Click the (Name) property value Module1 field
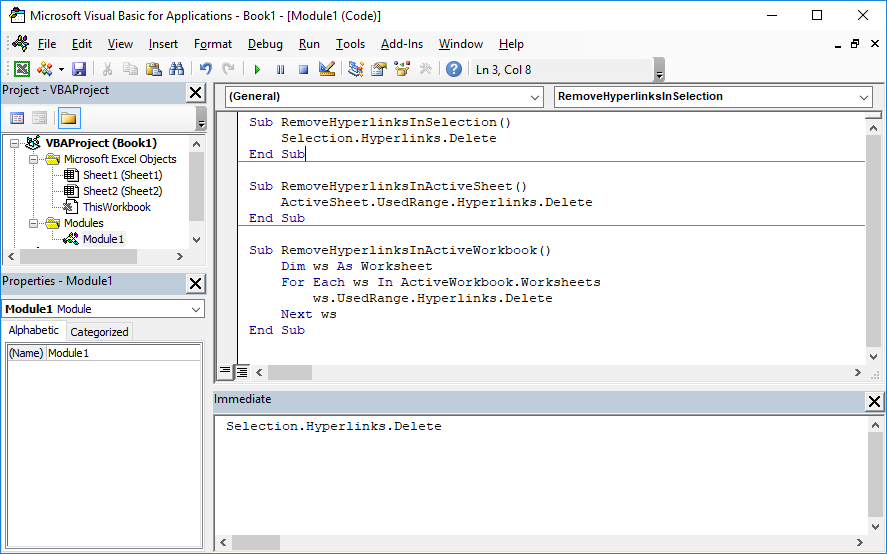Viewport: 887px width, 554px height. click(x=123, y=353)
